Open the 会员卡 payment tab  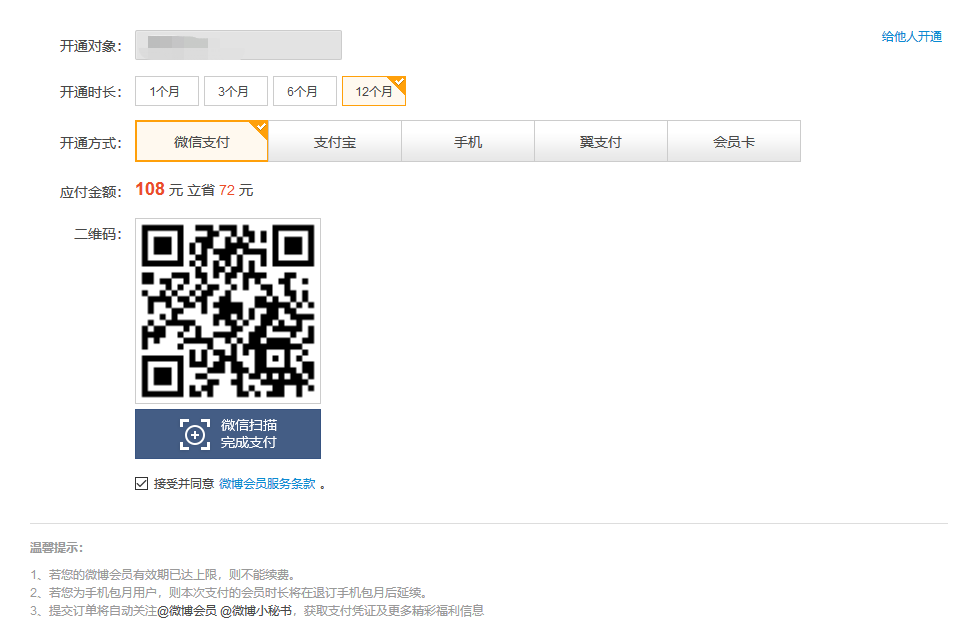pyautogui.click(x=733, y=142)
